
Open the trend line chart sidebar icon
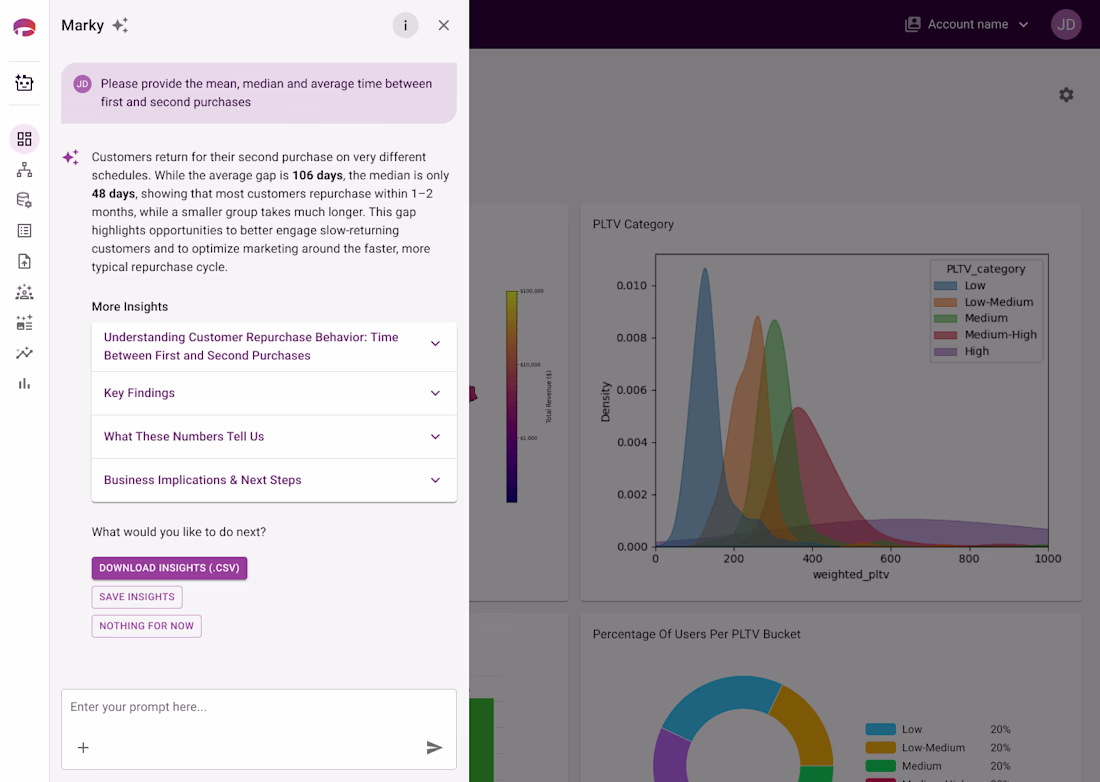pyautogui.click(x=24, y=353)
